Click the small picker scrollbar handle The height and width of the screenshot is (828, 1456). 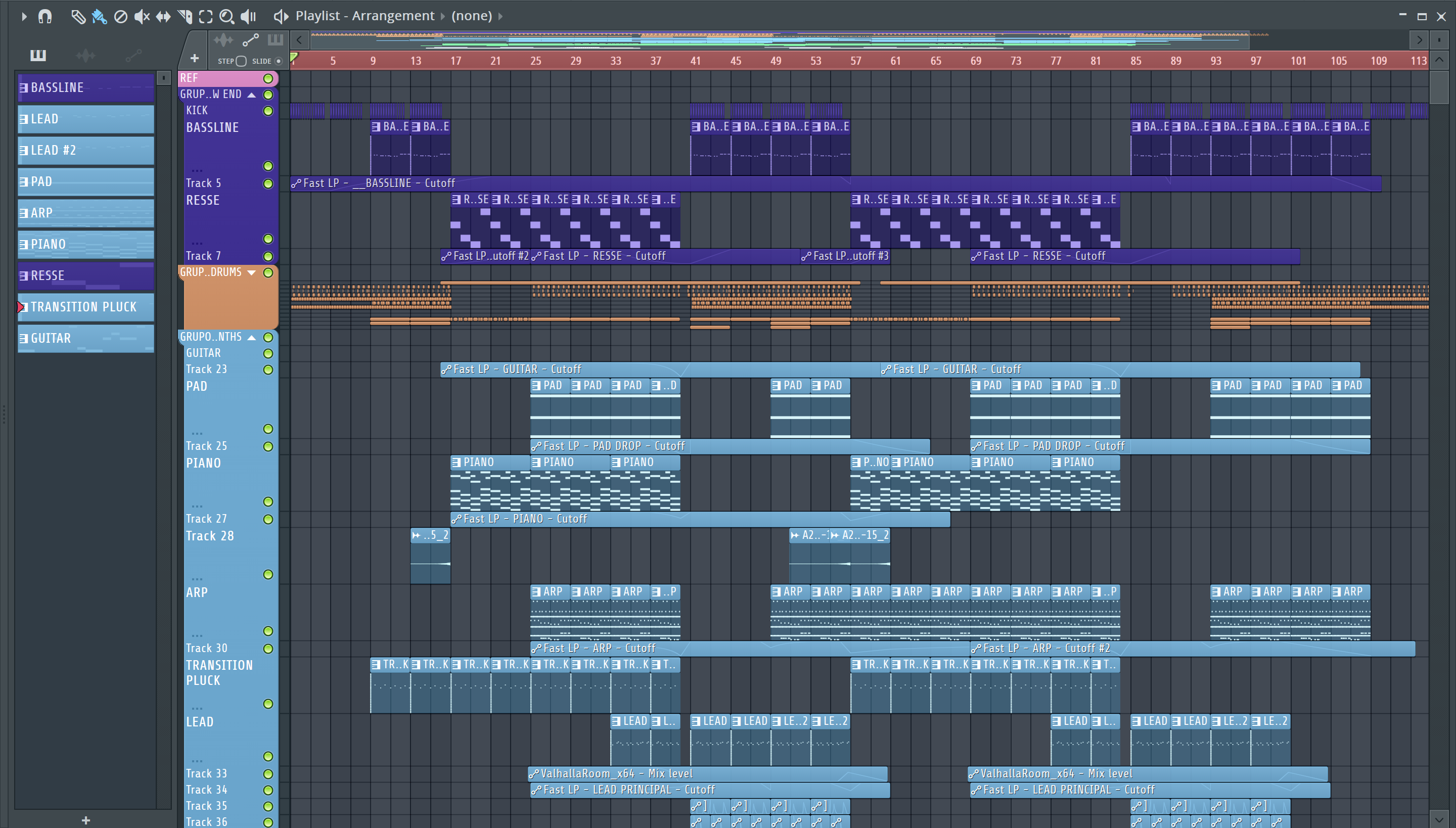tap(163, 77)
